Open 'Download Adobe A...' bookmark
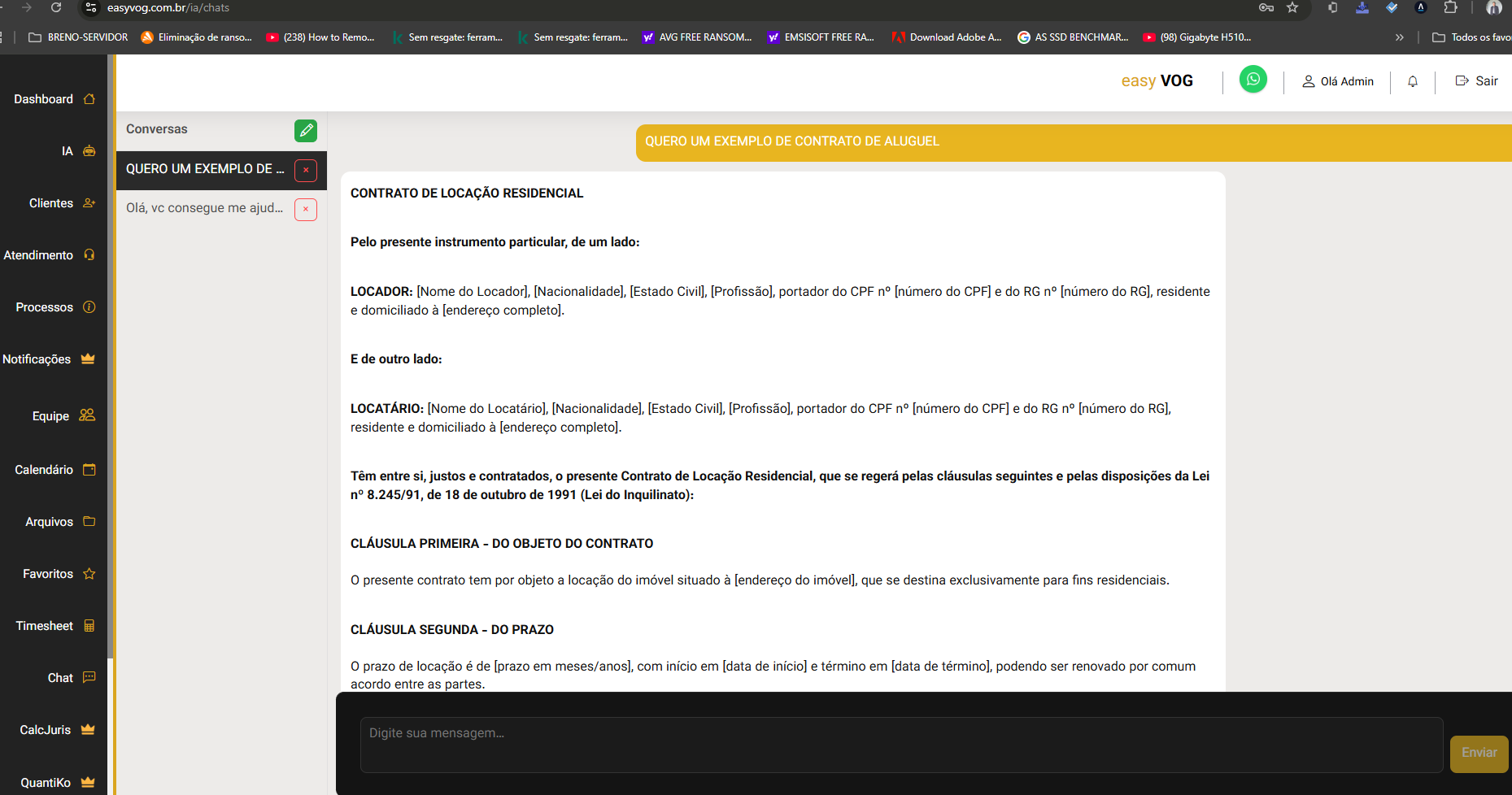This screenshot has width=1512, height=795. coord(948,37)
